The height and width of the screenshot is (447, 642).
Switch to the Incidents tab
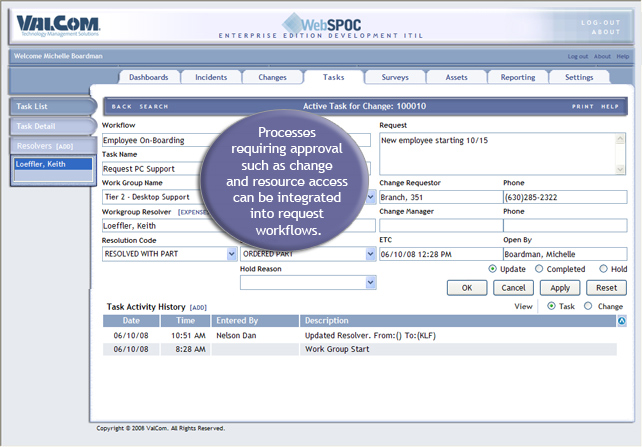pos(211,77)
